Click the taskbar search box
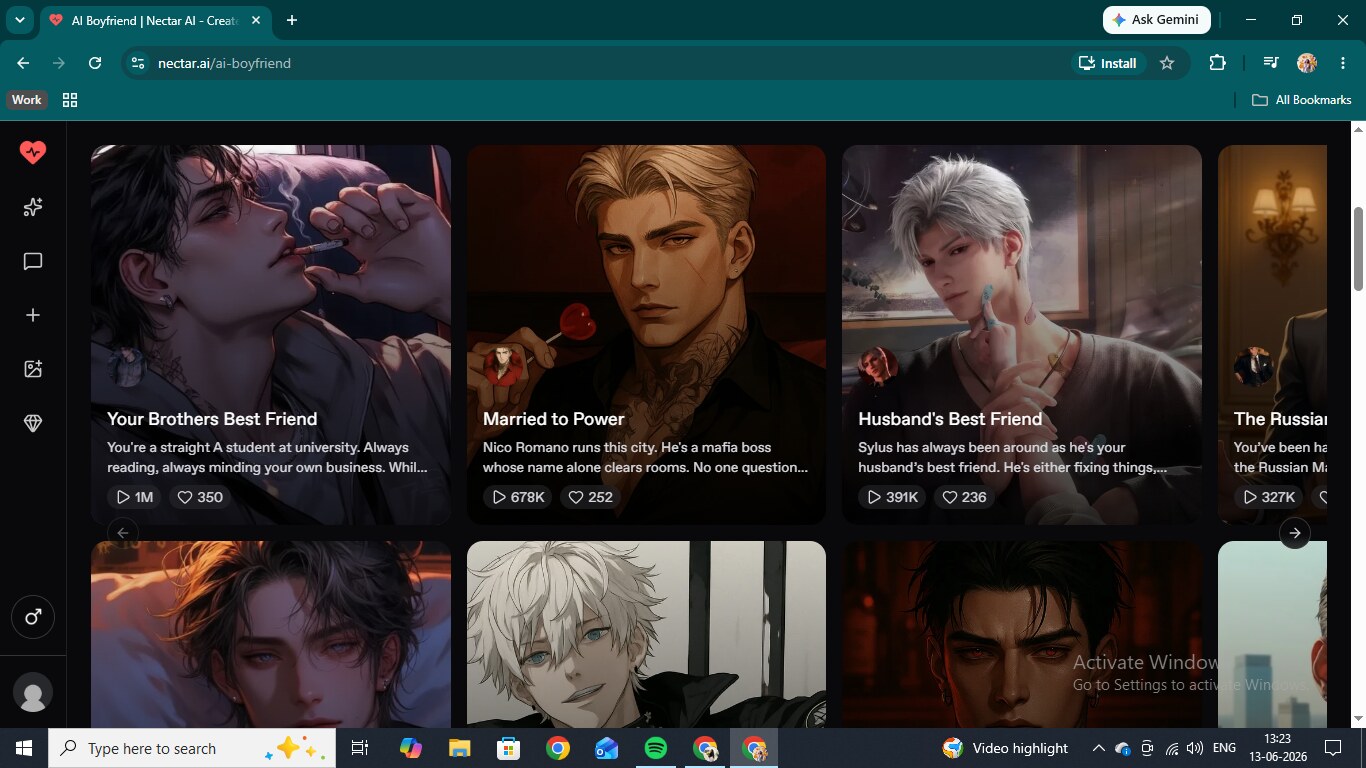The width and height of the screenshot is (1366, 768). pos(192,748)
